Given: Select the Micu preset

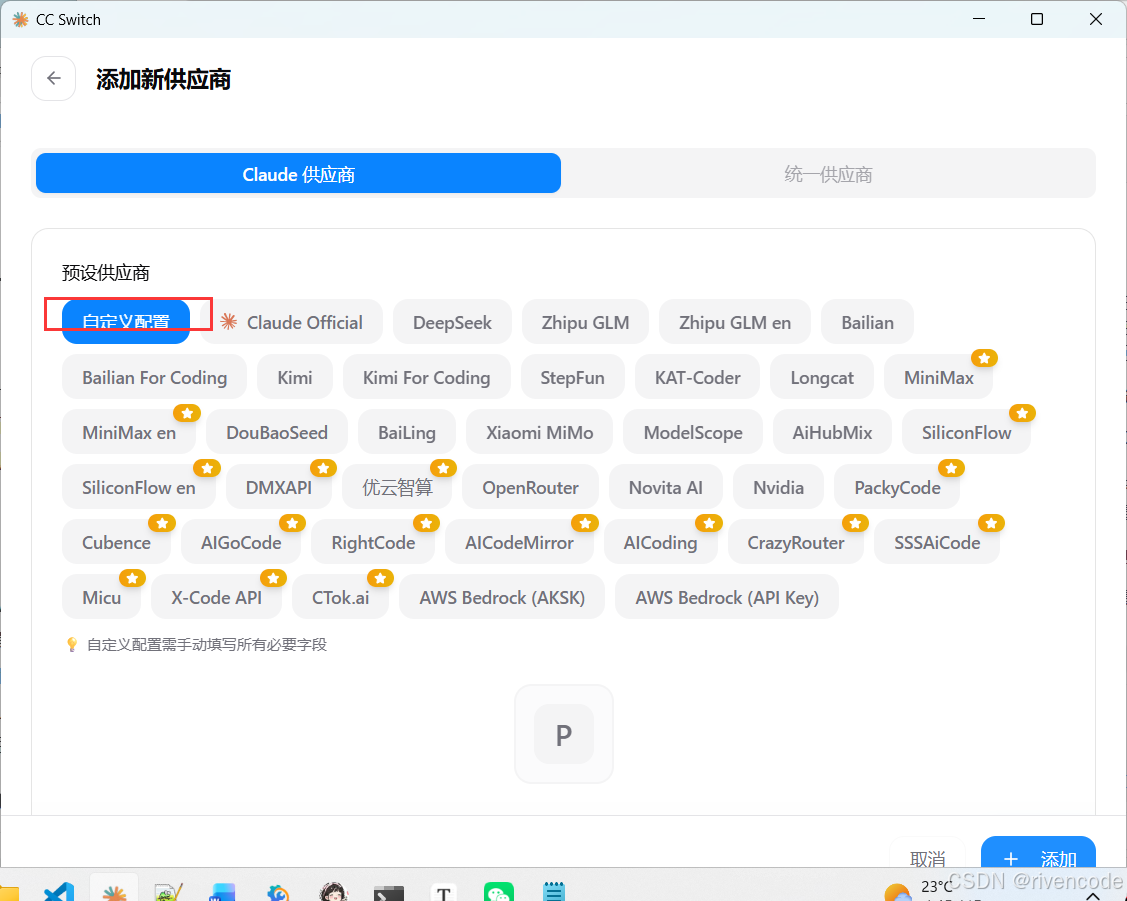Looking at the screenshot, I should 101,597.
